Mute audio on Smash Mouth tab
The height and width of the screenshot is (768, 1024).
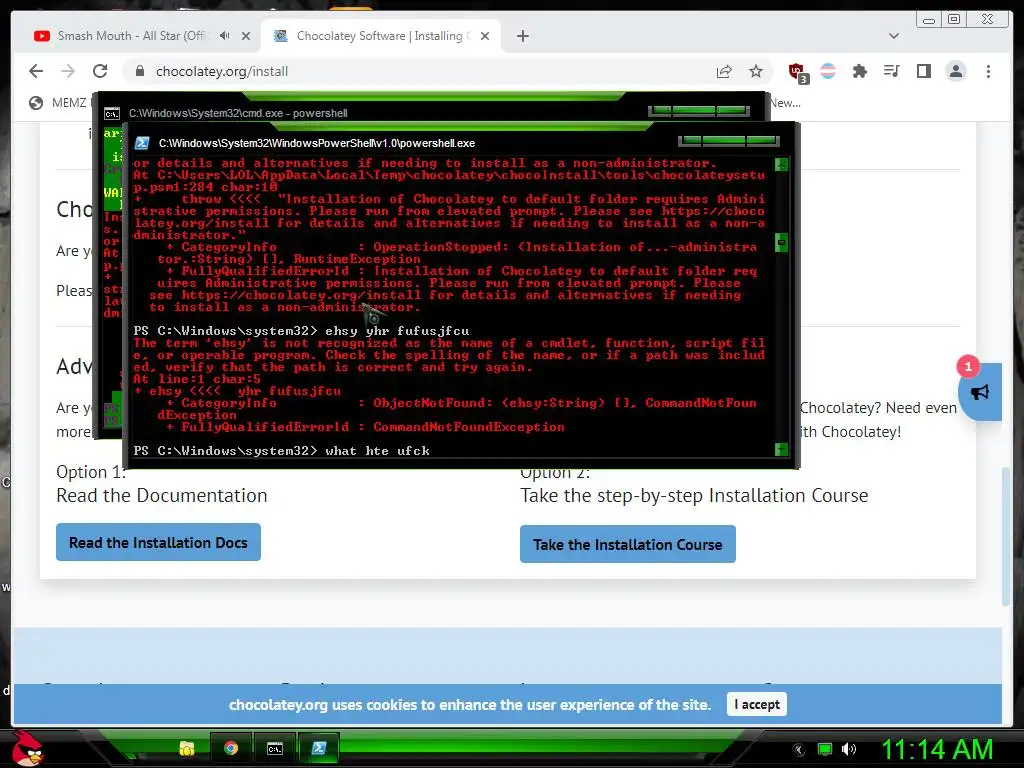click(x=225, y=36)
